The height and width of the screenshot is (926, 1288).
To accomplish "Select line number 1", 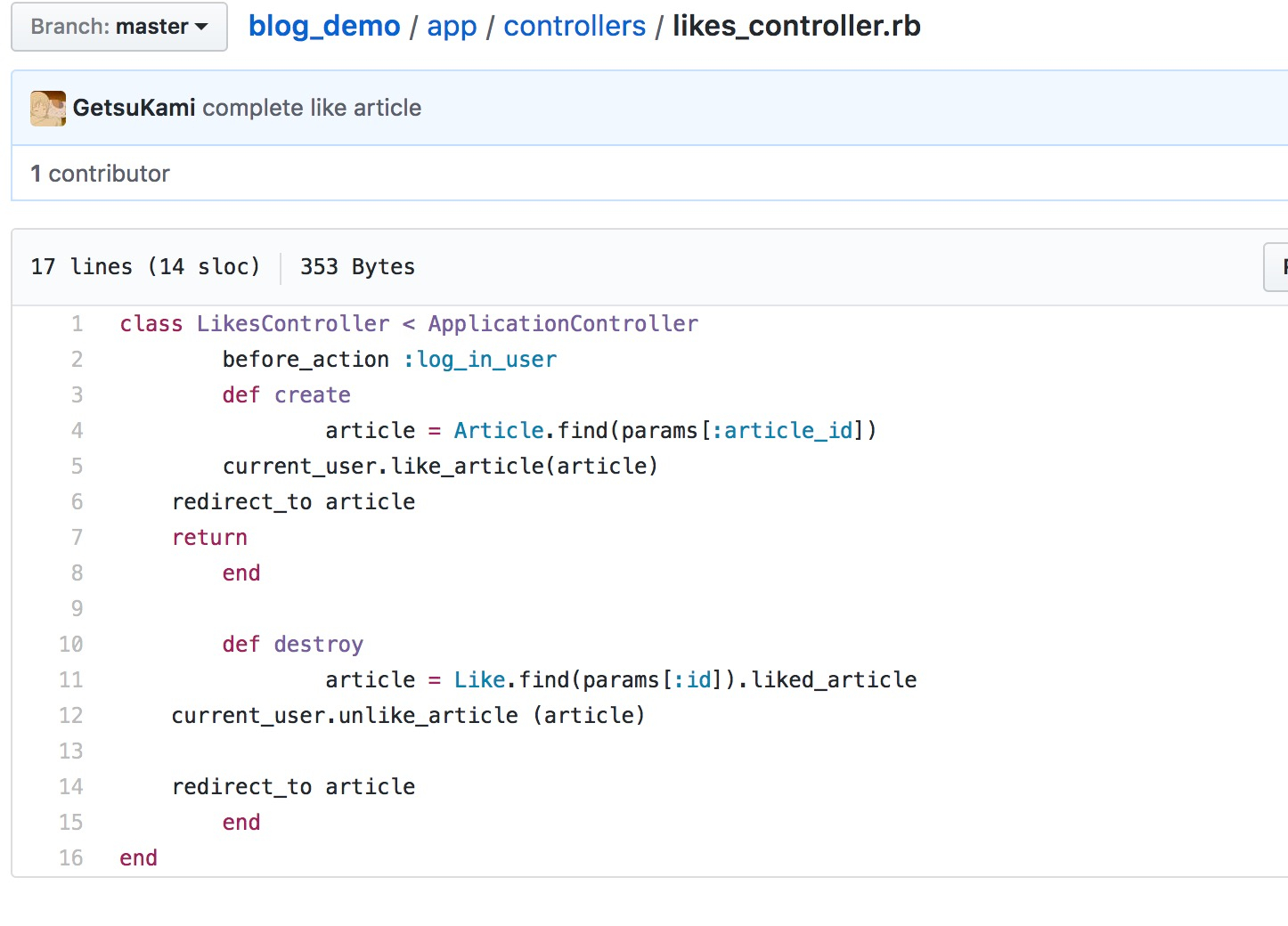I will tap(77, 323).
